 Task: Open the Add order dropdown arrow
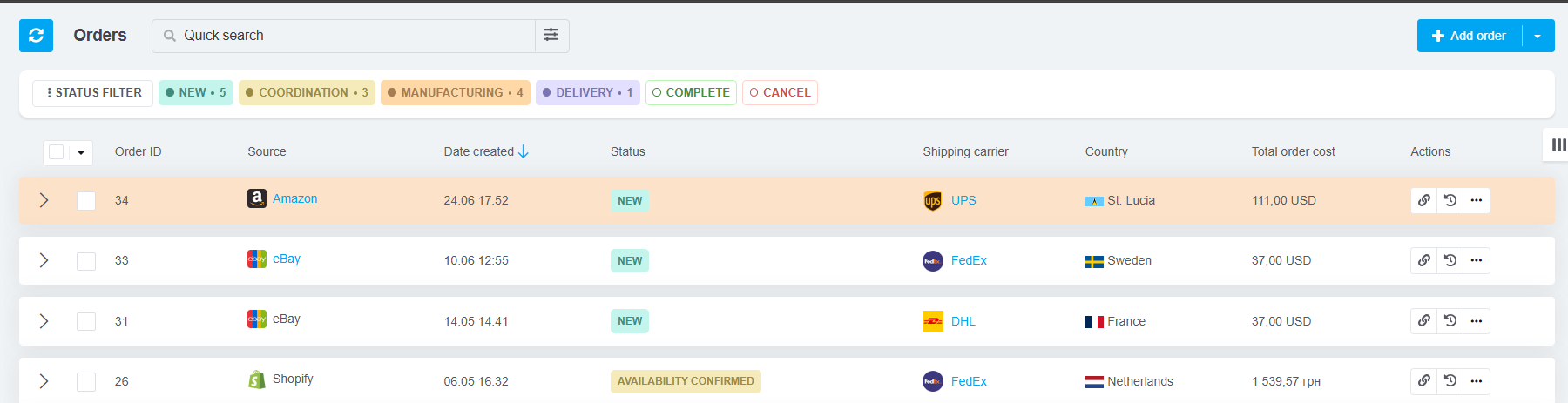click(1538, 36)
